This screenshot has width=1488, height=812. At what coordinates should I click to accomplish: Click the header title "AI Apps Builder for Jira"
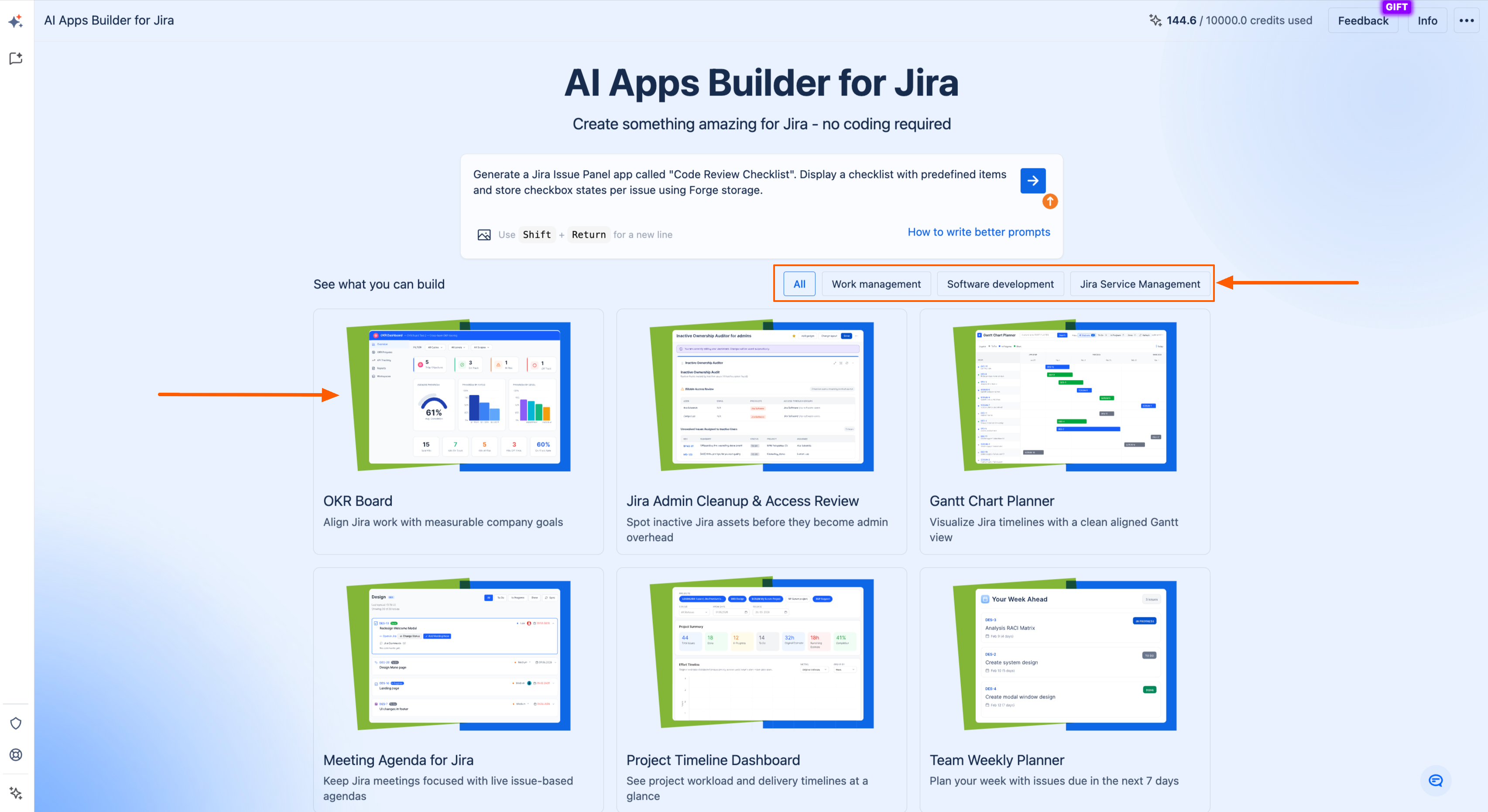109,20
